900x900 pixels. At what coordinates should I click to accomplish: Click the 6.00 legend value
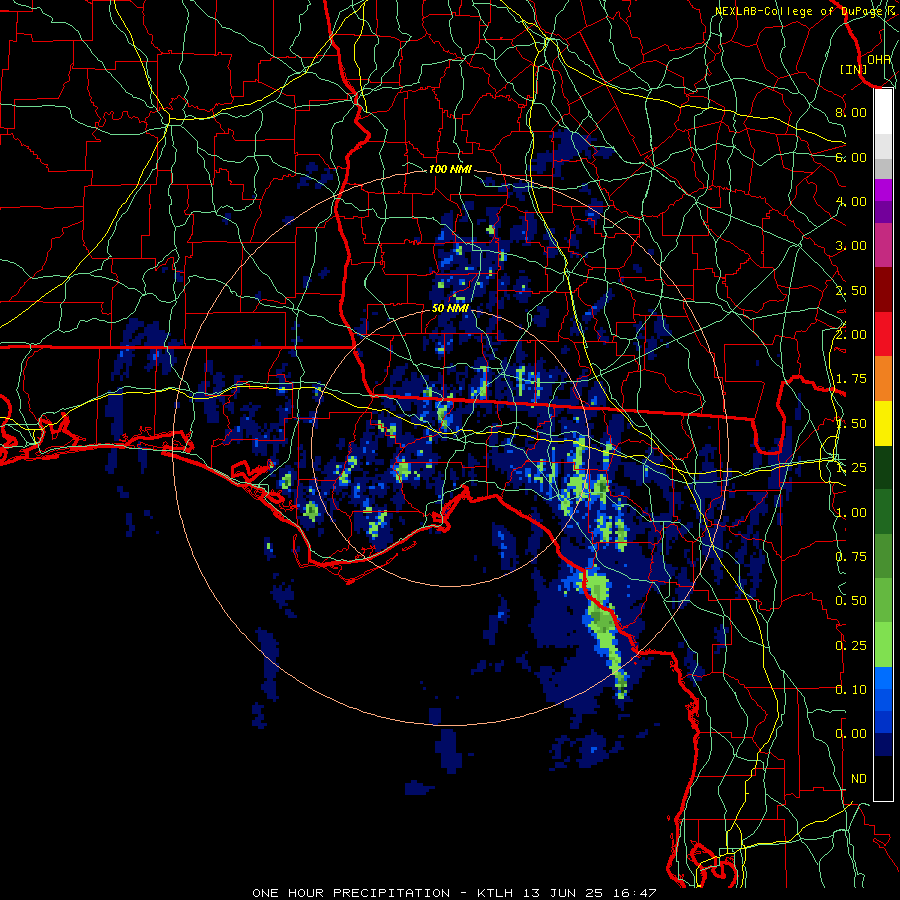(x=851, y=157)
